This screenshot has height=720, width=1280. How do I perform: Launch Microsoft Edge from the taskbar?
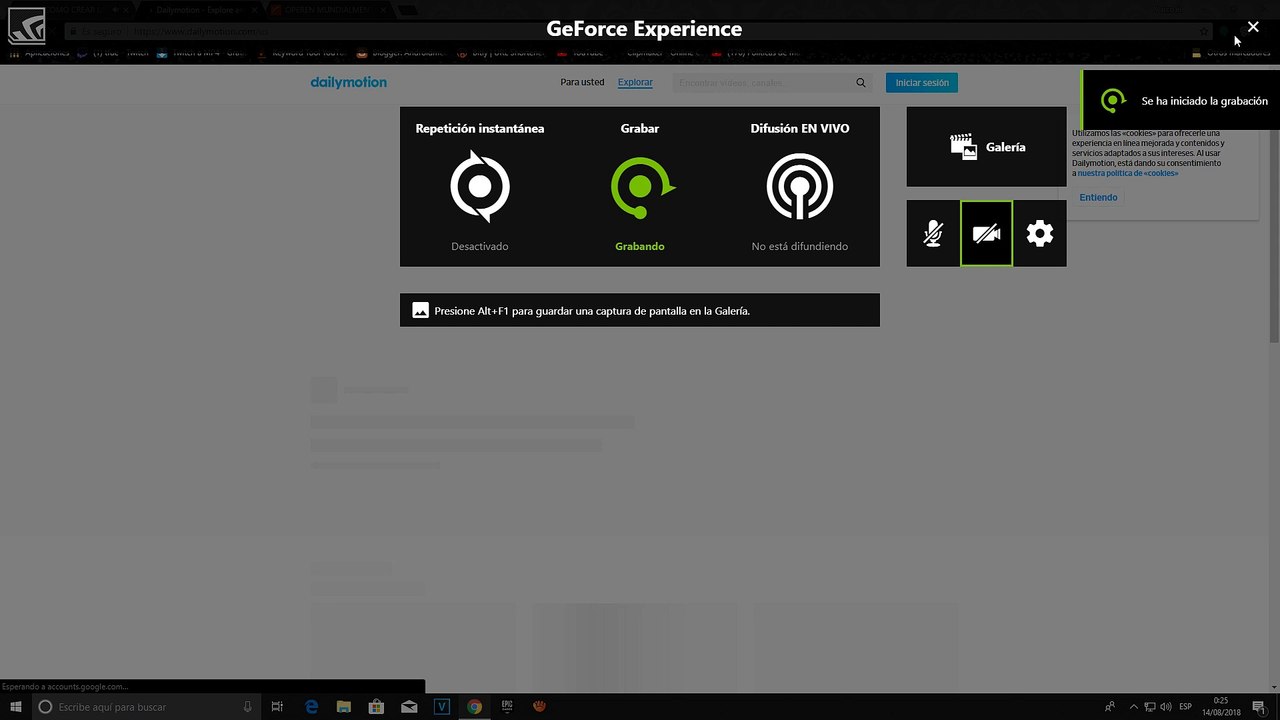coord(311,707)
